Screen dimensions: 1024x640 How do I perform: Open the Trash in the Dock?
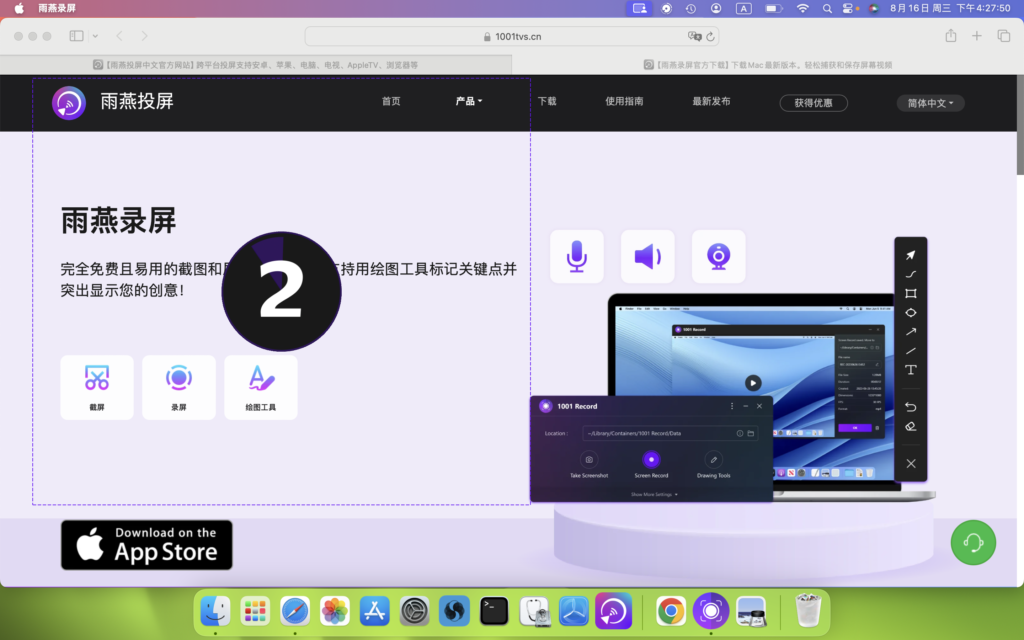click(x=808, y=610)
